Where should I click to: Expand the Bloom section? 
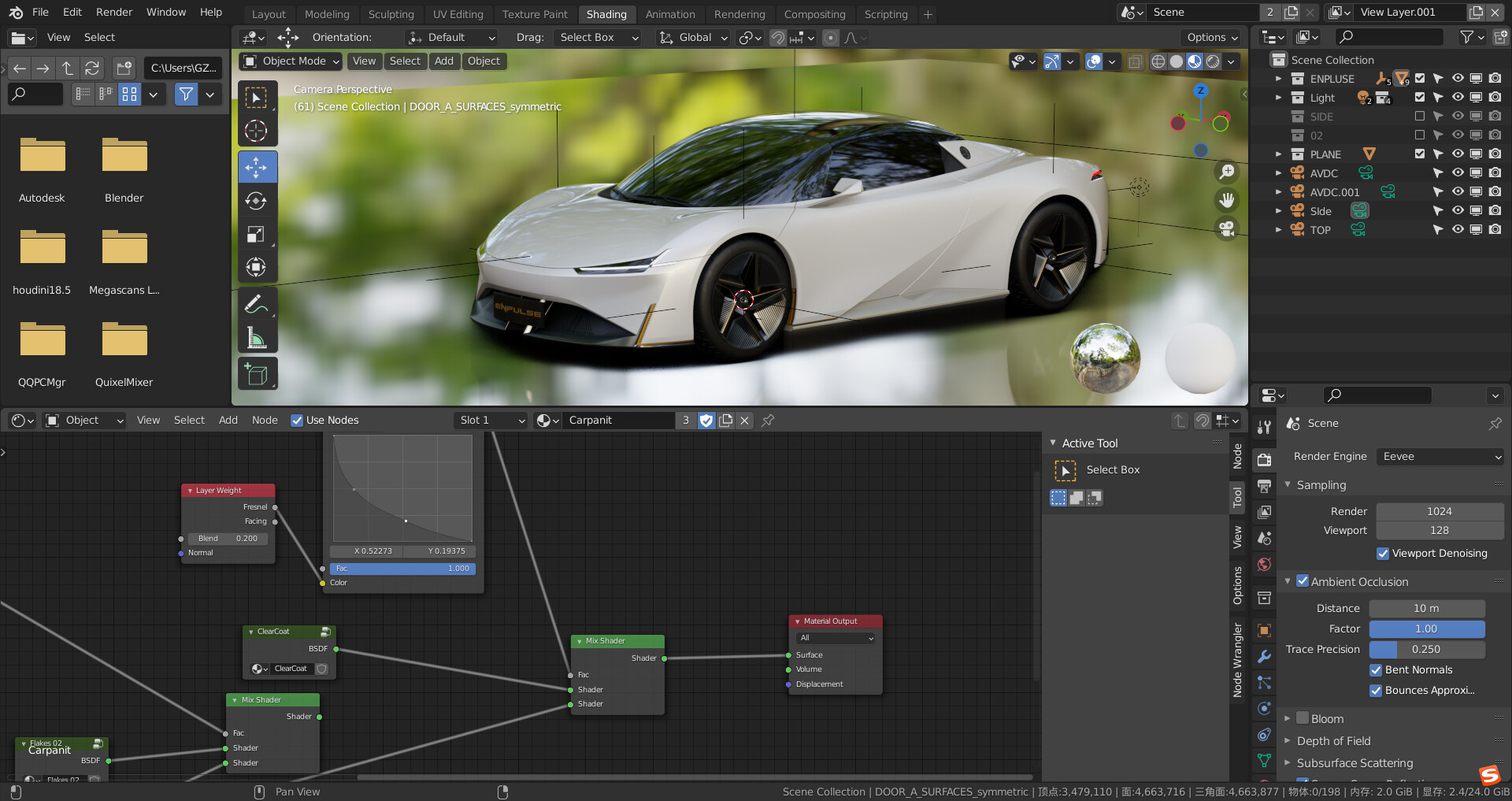(x=1289, y=718)
